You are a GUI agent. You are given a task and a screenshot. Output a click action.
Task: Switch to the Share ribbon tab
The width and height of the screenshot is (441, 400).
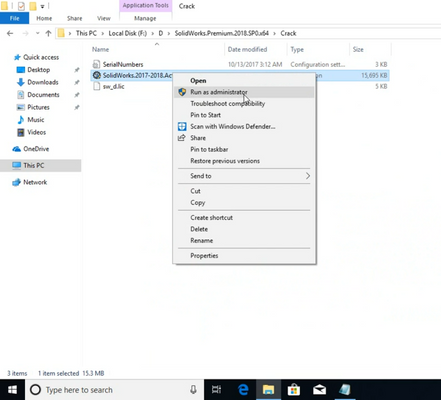coord(74,18)
